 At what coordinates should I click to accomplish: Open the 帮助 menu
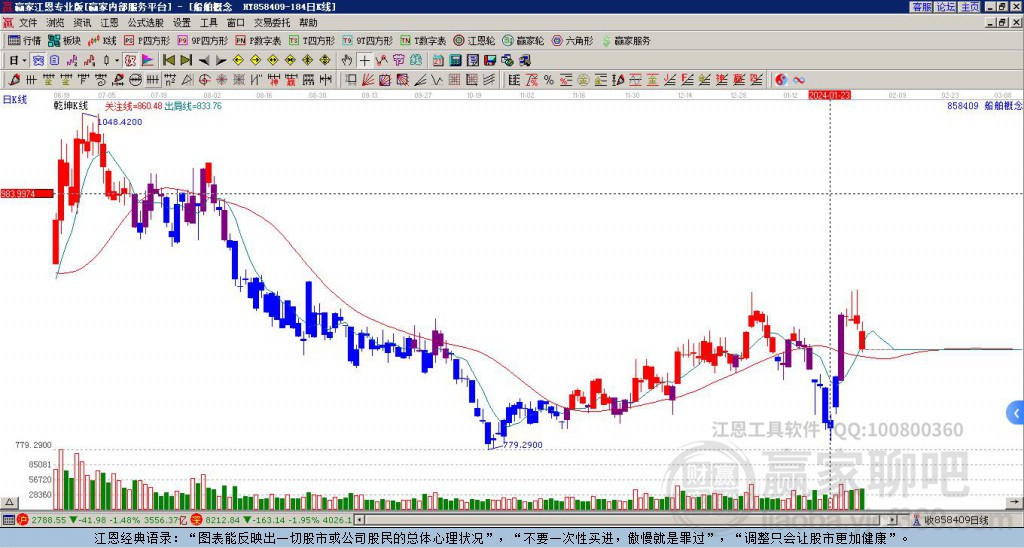click(x=308, y=23)
